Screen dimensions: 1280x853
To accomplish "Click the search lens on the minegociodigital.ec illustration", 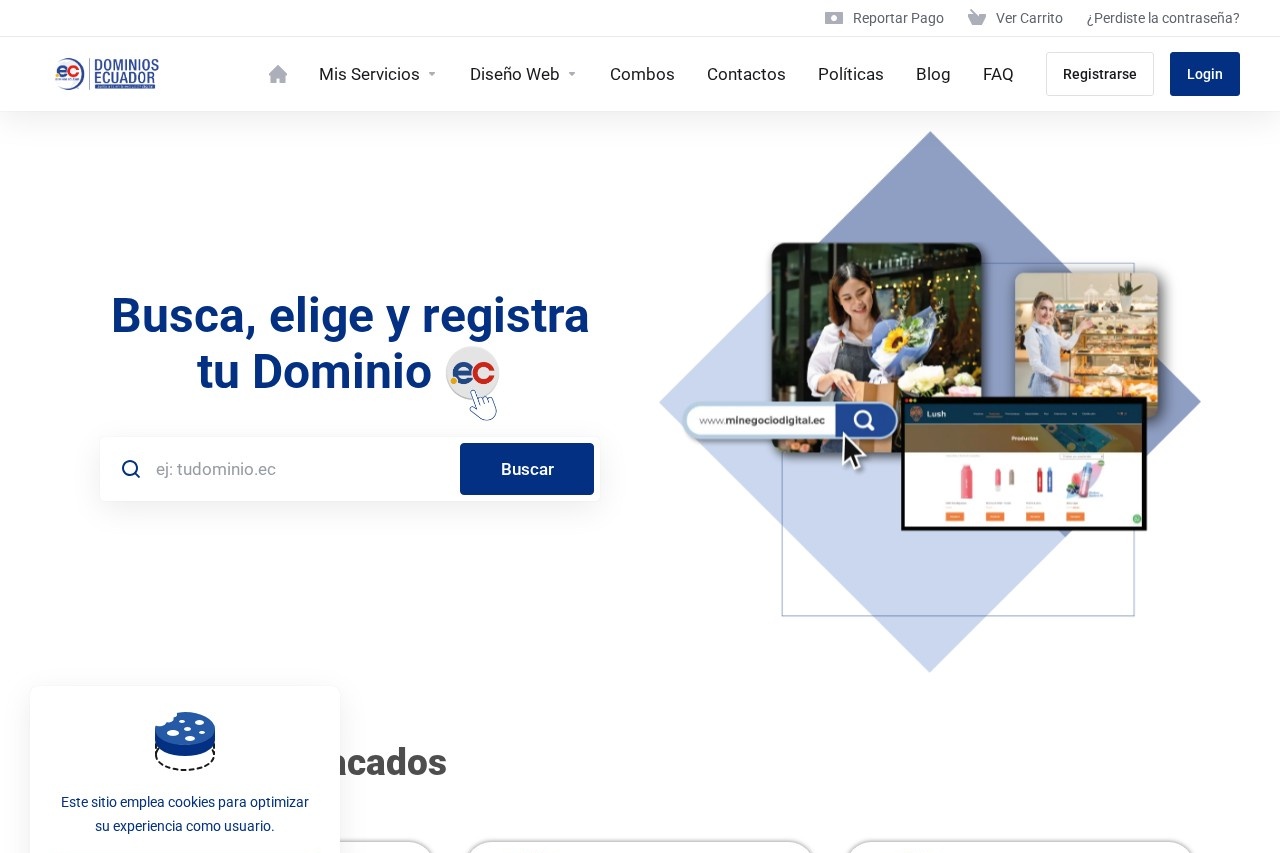I will (x=864, y=420).
